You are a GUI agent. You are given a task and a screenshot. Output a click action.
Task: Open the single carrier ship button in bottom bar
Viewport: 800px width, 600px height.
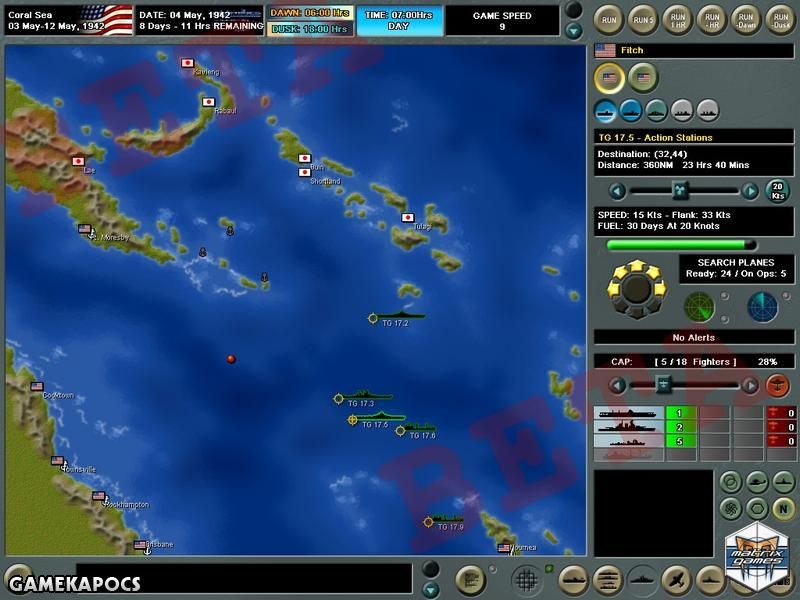(x=573, y=580)
